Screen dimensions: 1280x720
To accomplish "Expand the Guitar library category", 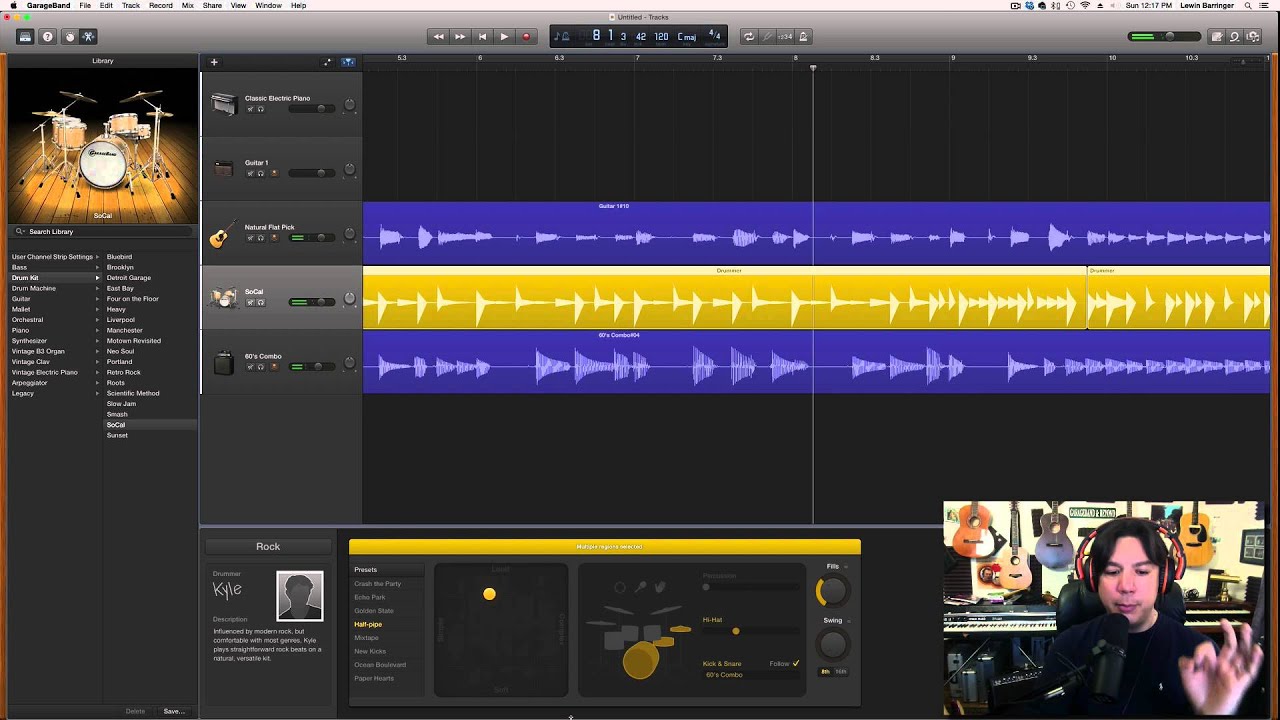I will (x=97, y=299).
